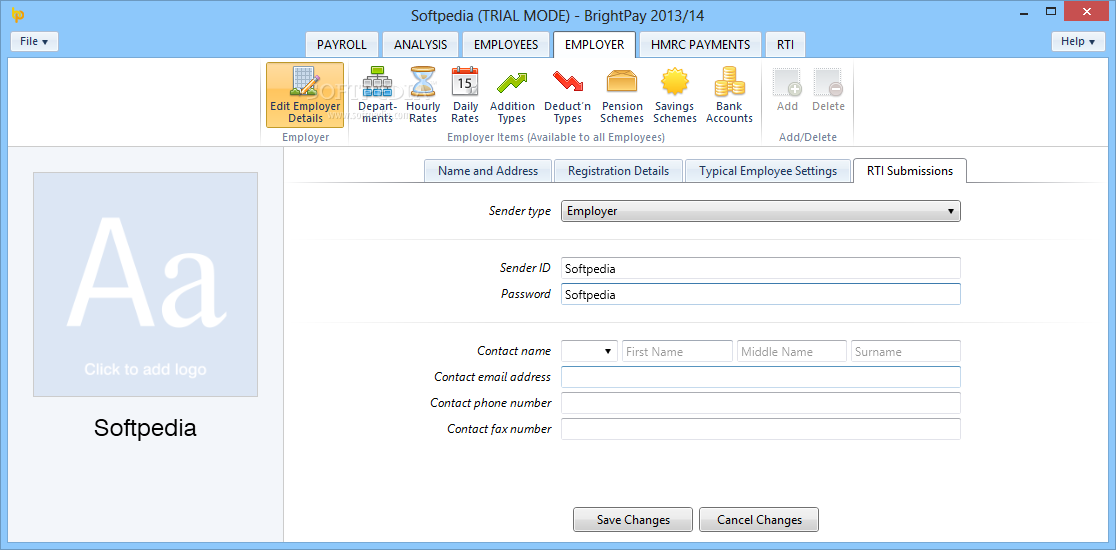Show Registration Details tab
The height and width of the screenshot is (550, 1116).
pyautogui.click(x=618, y=171)
